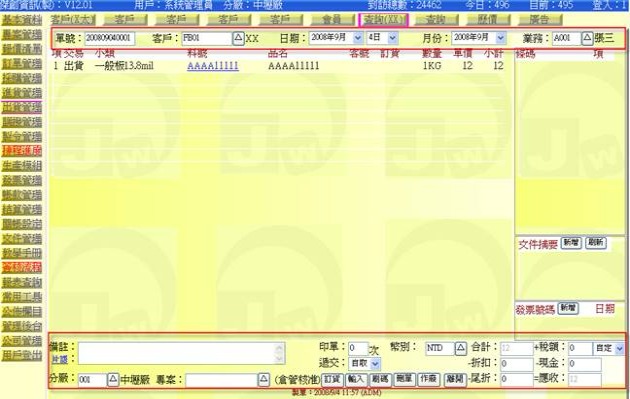The height and width of the screenshot is (399, 630).
Task: Click inside the 備註 remarks text area
Action: [x=181, y=354]
